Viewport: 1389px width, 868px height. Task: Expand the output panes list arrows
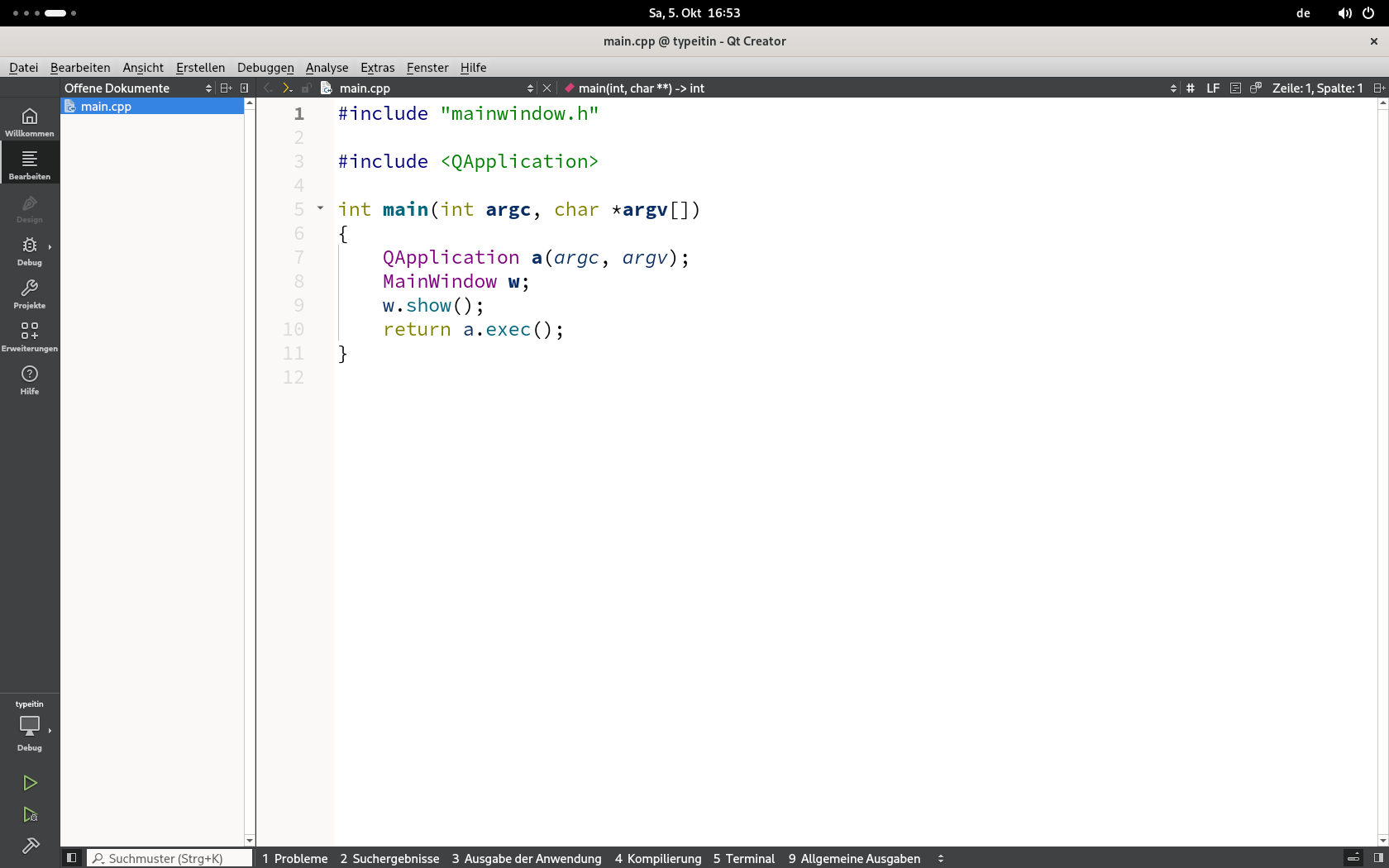[x=941, y=858]
